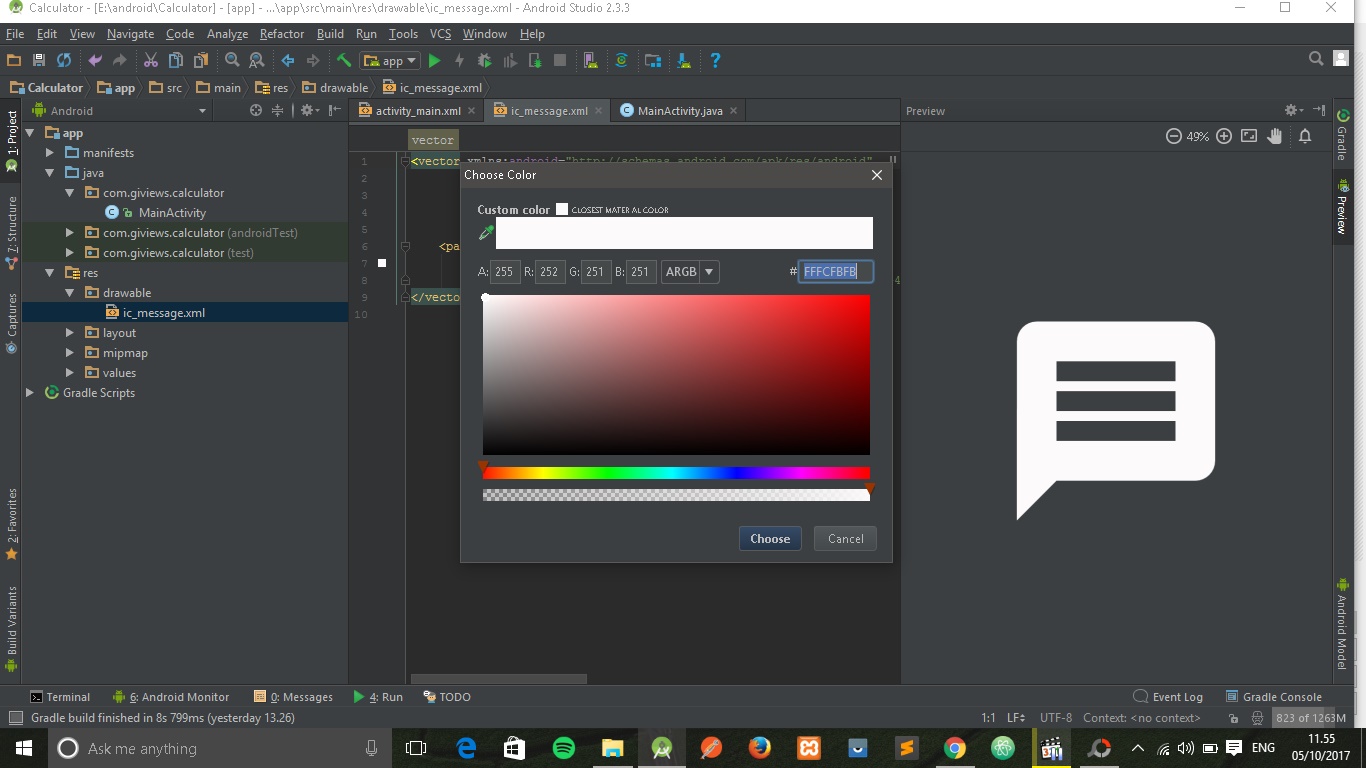Toggle the Terminal tool window
Image resolution: width=1366 pixels, height=768 pixels.
click(x=60, y=696)
